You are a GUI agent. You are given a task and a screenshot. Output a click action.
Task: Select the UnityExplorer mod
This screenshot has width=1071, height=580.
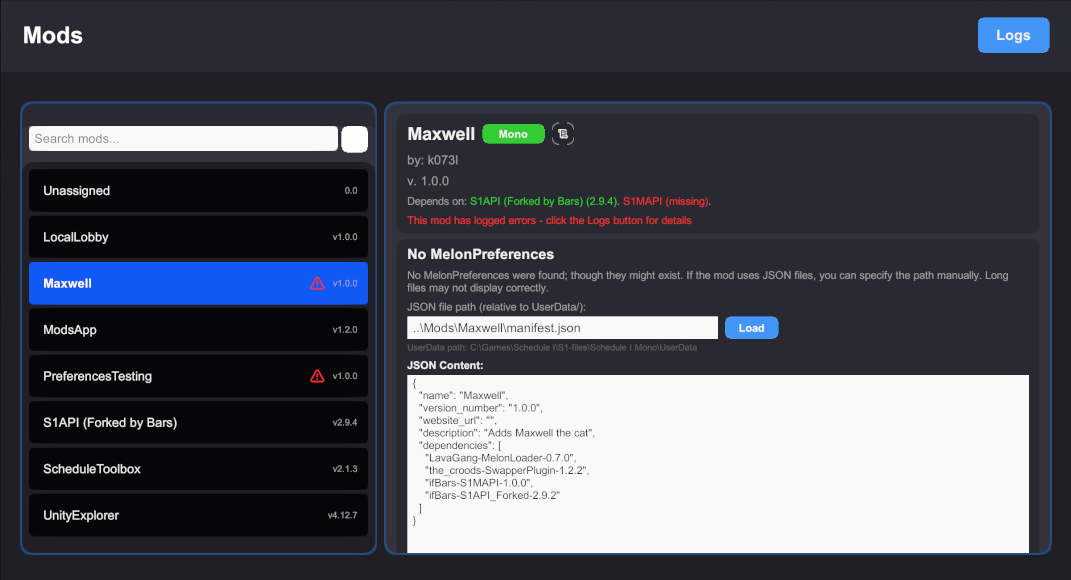(x=197, y=515)
